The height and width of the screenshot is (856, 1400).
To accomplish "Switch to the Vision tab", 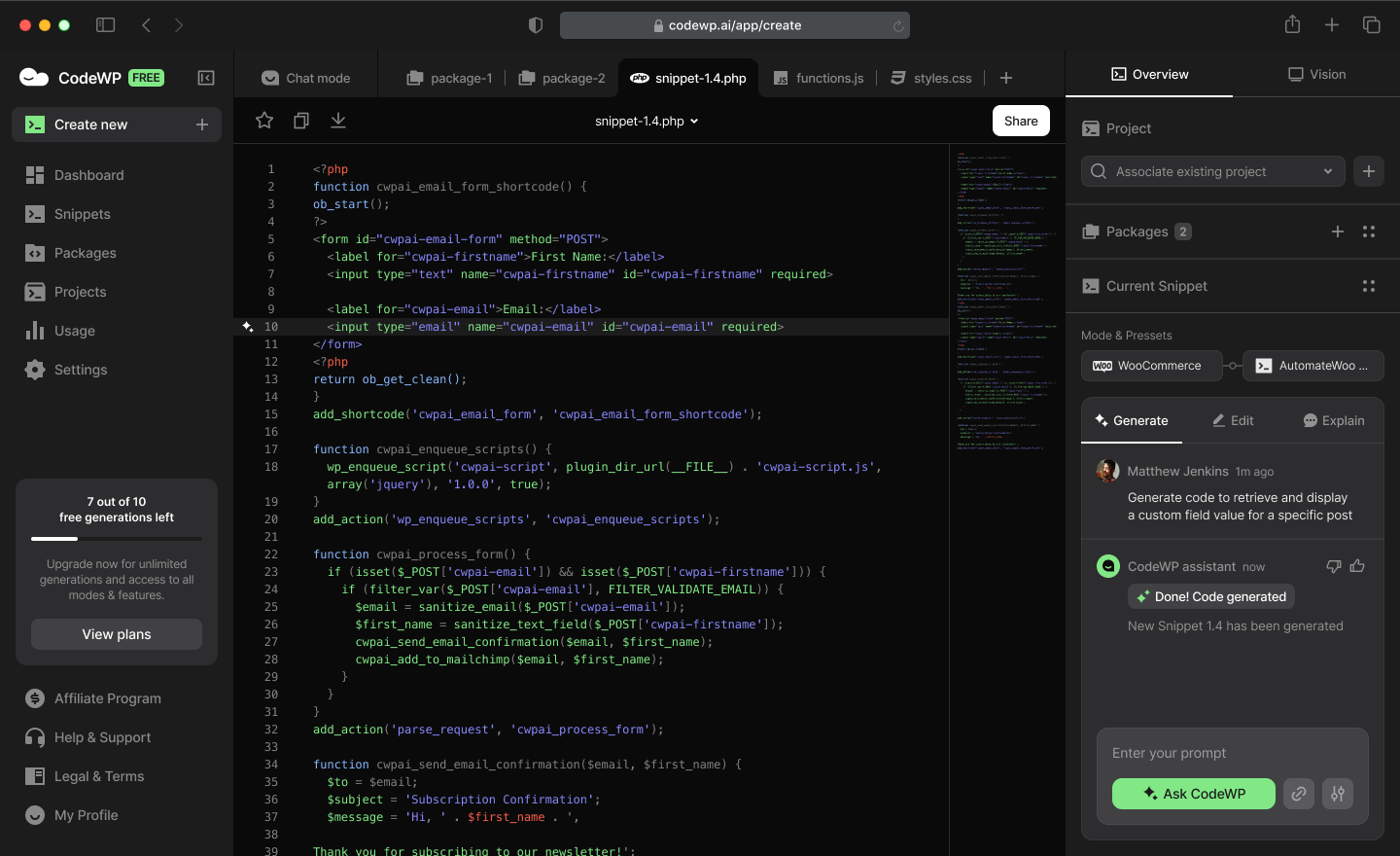I will (x=1316, y=74).
